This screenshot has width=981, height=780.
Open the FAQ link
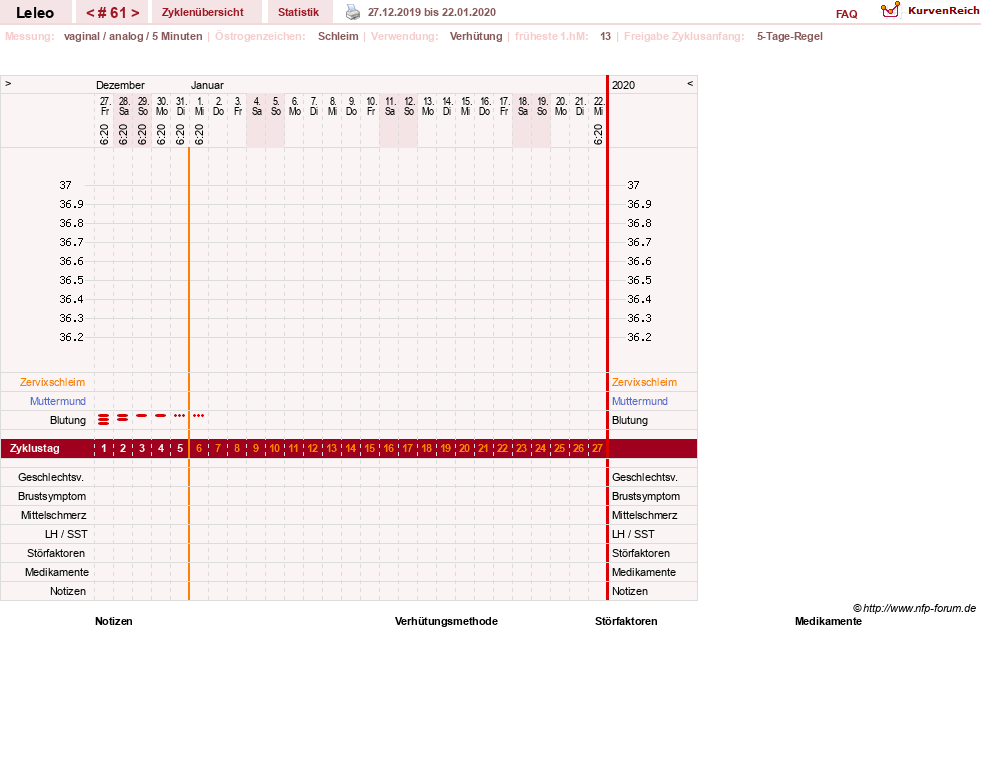pyautogui.click(x=846, y=14)
